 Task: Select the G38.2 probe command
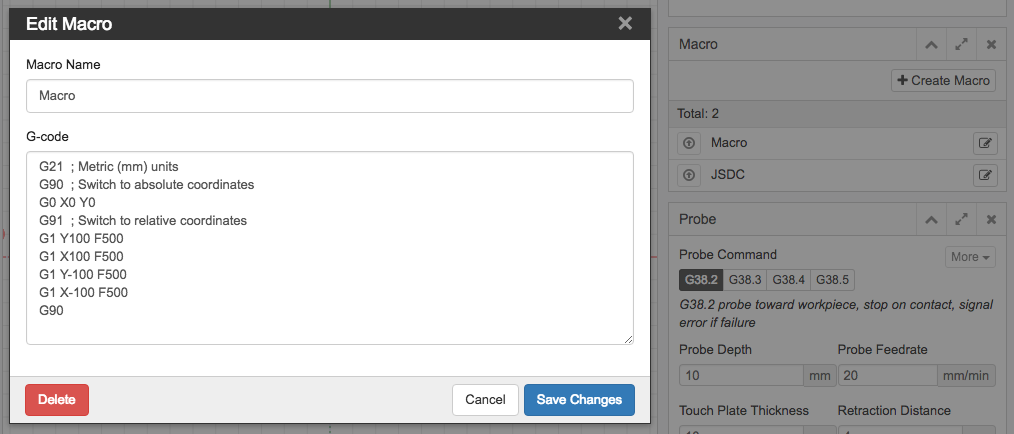[x=701, y=280]
